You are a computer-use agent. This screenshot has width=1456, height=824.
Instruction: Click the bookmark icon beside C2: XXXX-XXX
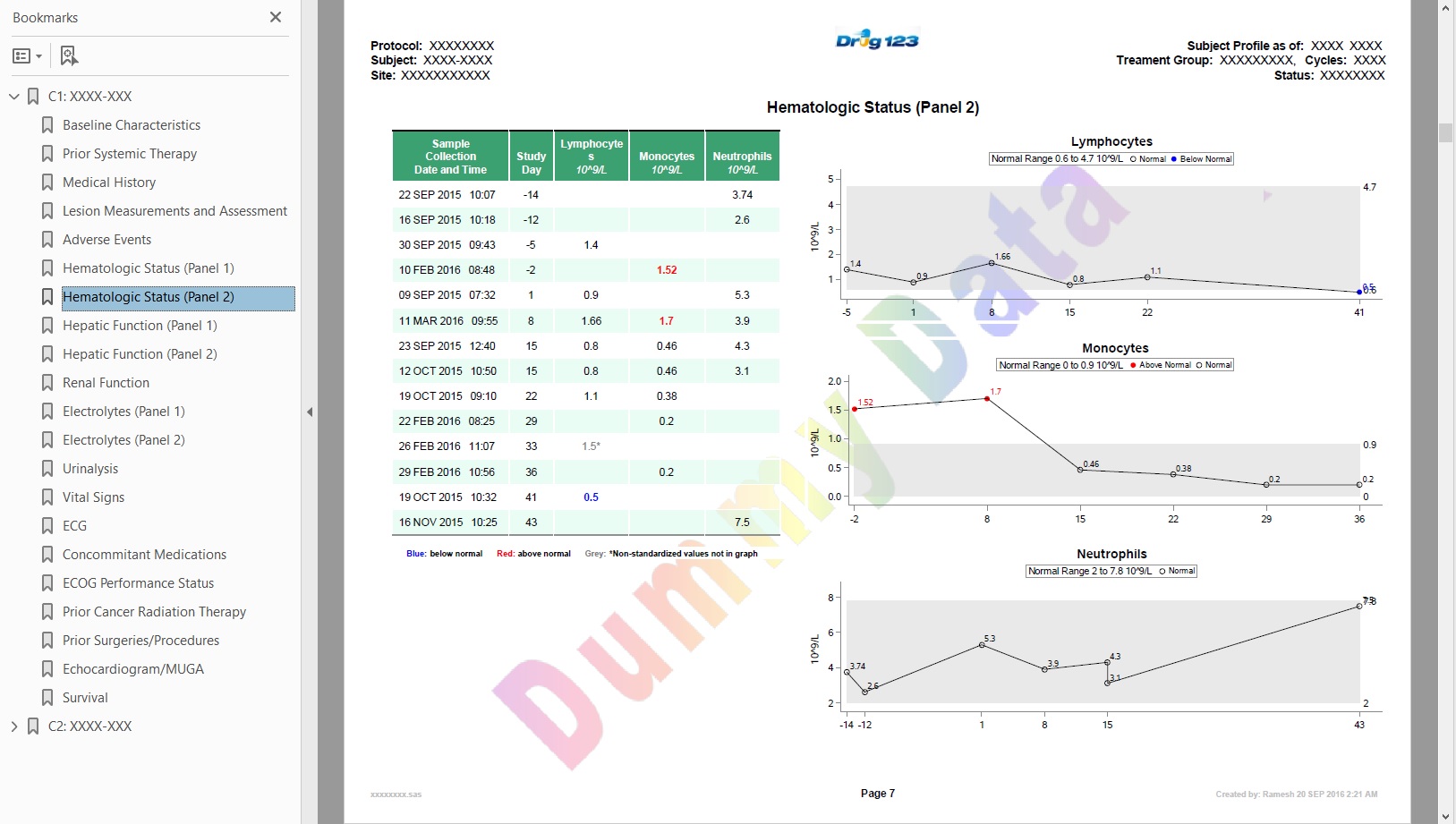[x=33, y=726]
